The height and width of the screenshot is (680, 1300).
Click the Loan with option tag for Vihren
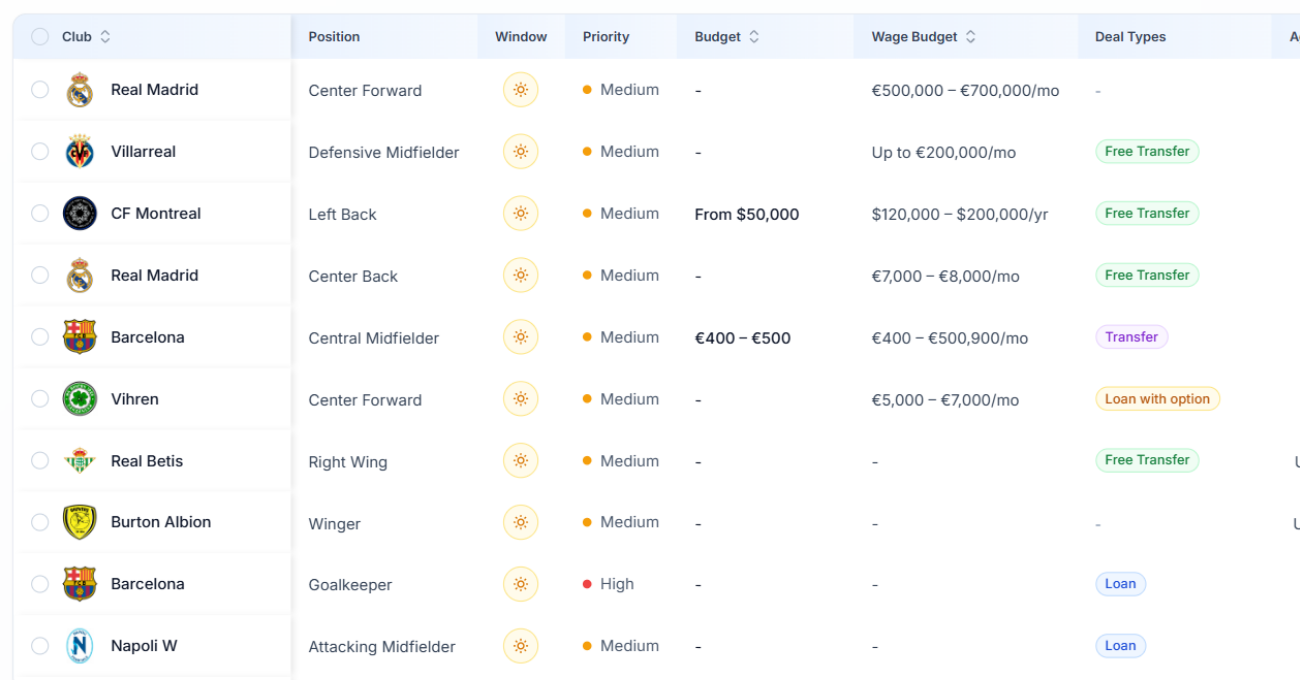click(1157, 399)
